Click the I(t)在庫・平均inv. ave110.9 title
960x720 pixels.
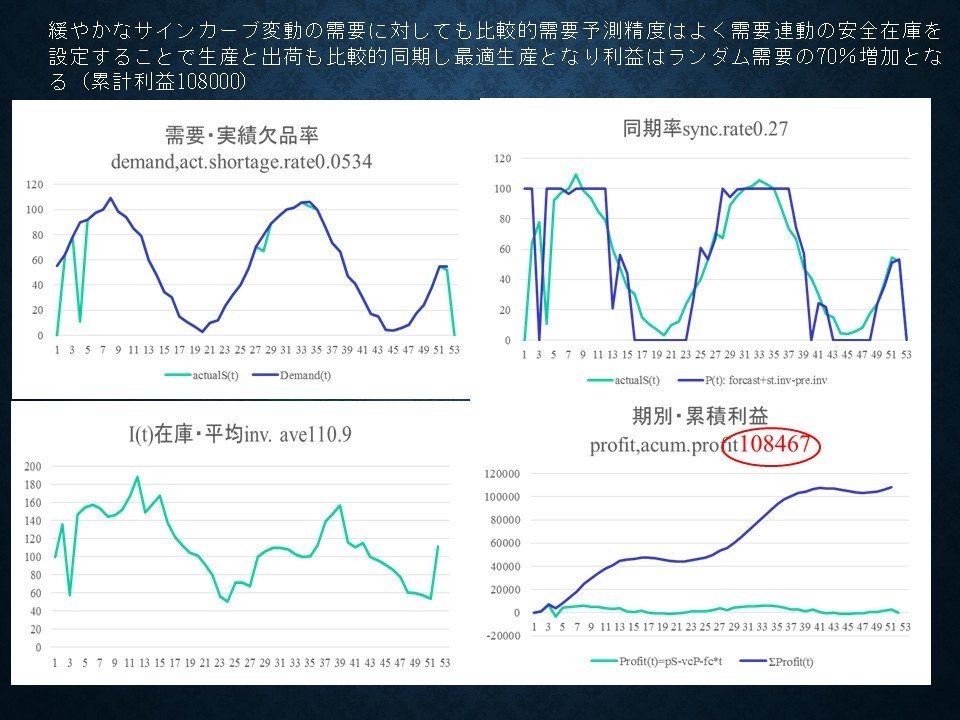(x=240, y=434)
